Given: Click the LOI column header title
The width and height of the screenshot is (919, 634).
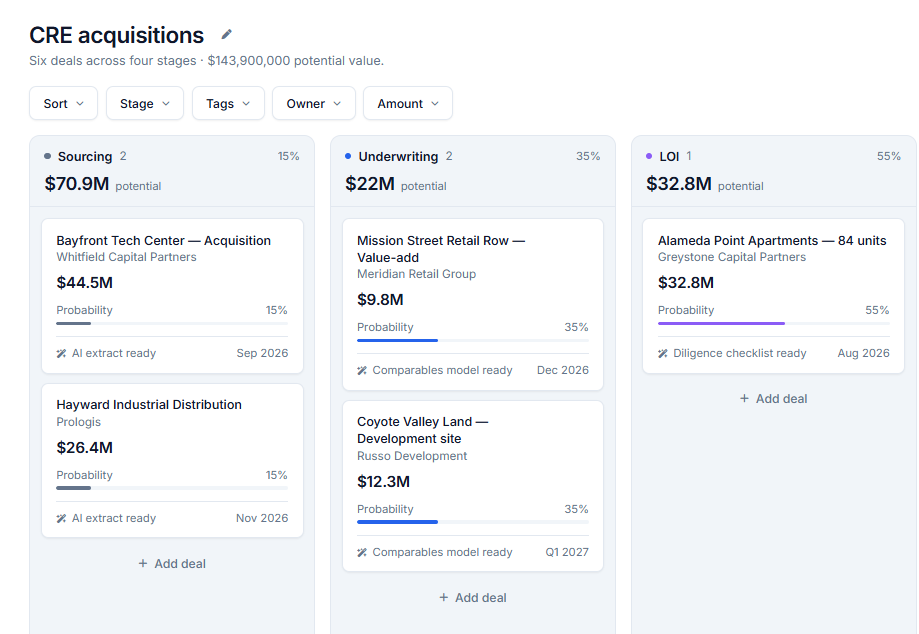Looking at the screenshot, I should point(669,156).
